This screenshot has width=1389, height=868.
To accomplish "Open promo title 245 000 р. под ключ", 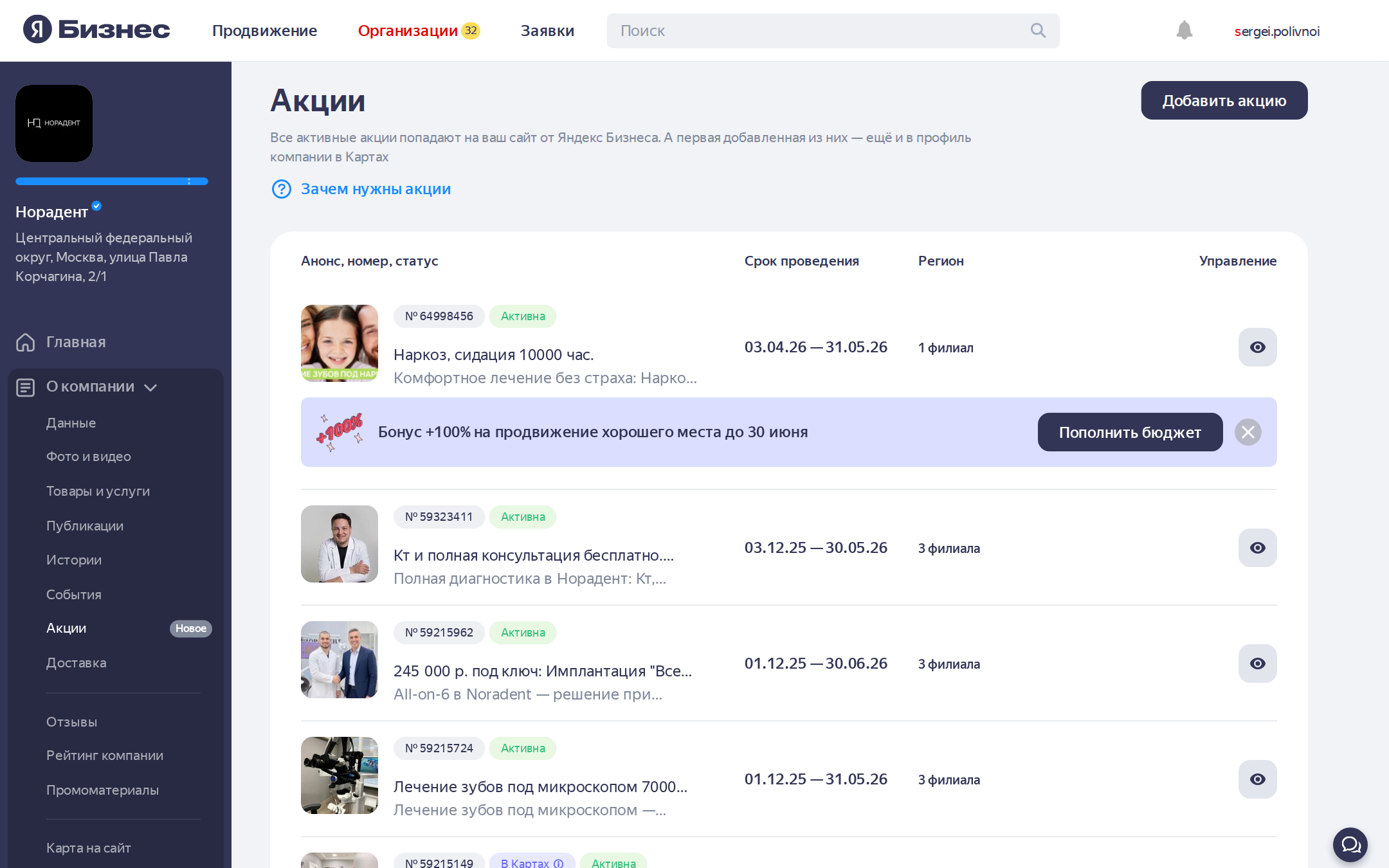I will tap(543, 671).
